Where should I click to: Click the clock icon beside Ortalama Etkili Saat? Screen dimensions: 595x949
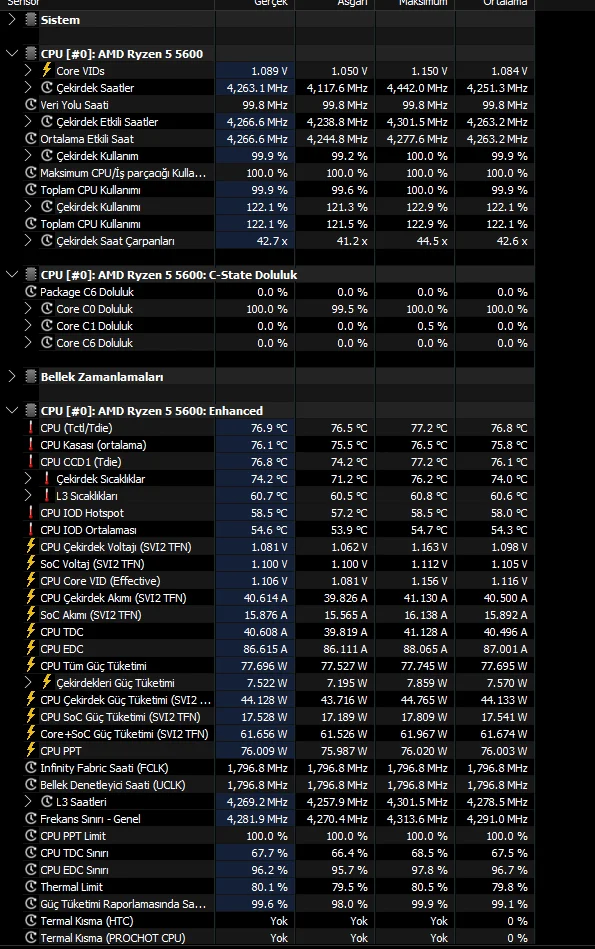point(31,139)
